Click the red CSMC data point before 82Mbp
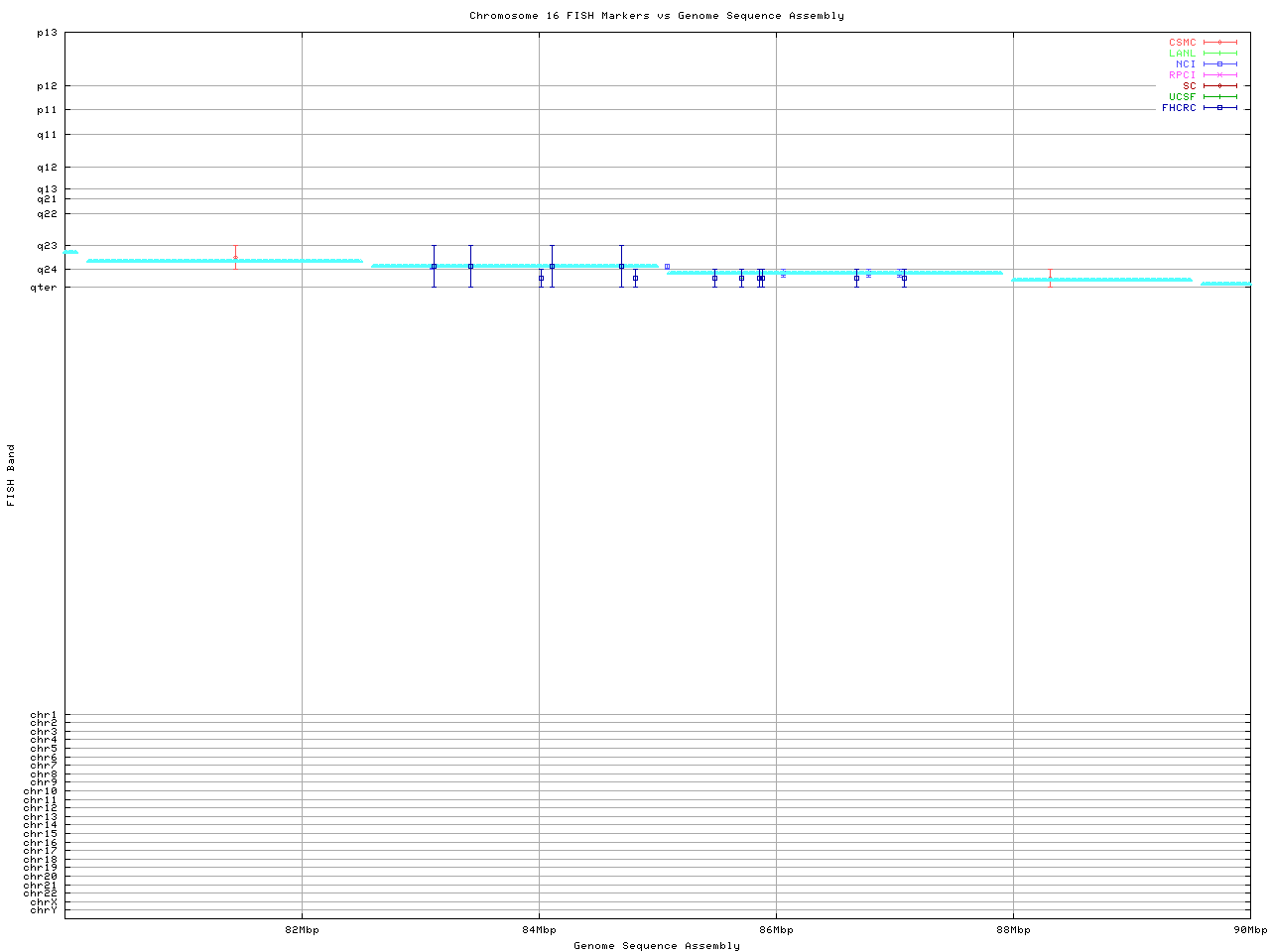 tap(235, 258)
